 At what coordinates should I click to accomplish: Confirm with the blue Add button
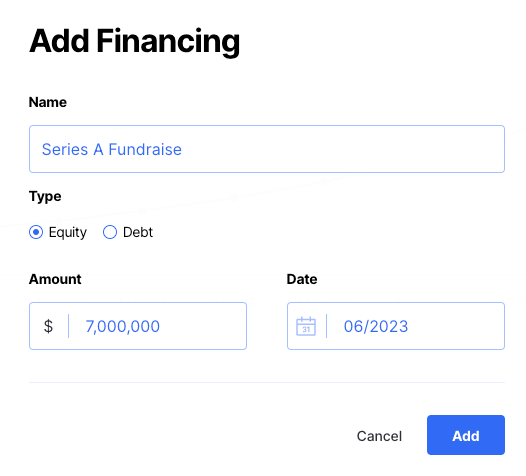click(x=466, y=435)
